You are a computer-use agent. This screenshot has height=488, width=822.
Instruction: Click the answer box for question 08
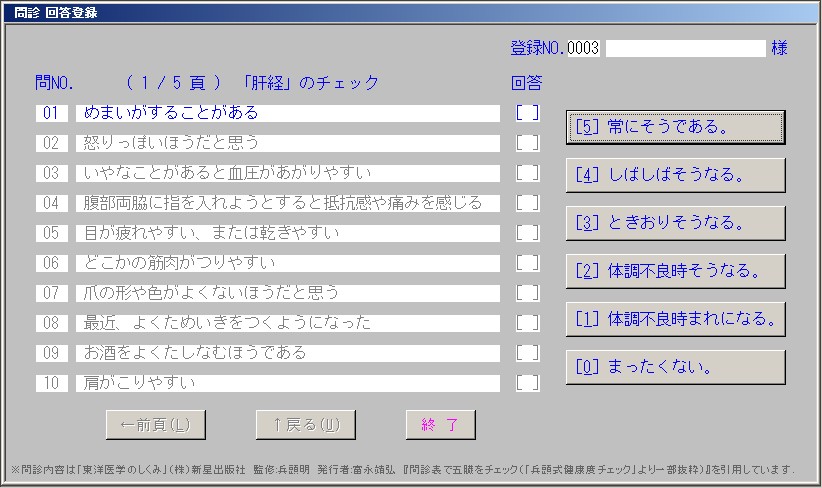pos(527,323)
